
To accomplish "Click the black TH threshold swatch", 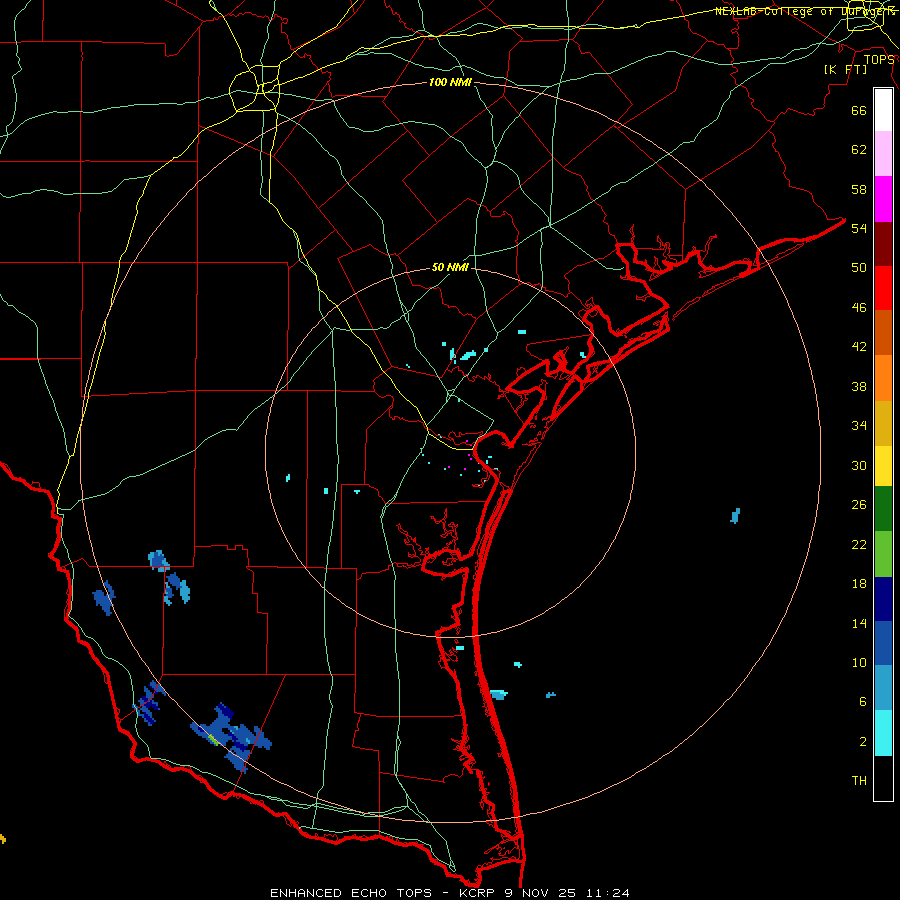I will [883, 778].
